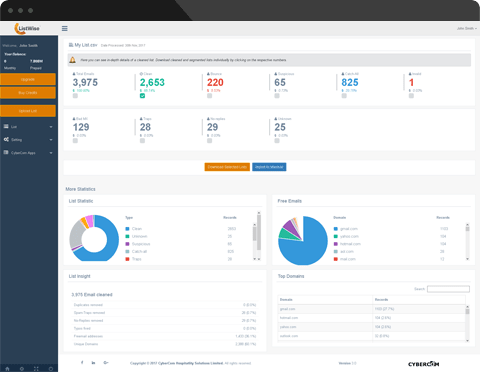Click the file icon beside My List.csv
This screenshot has width=480, height=372.
(x=71, y=45)
